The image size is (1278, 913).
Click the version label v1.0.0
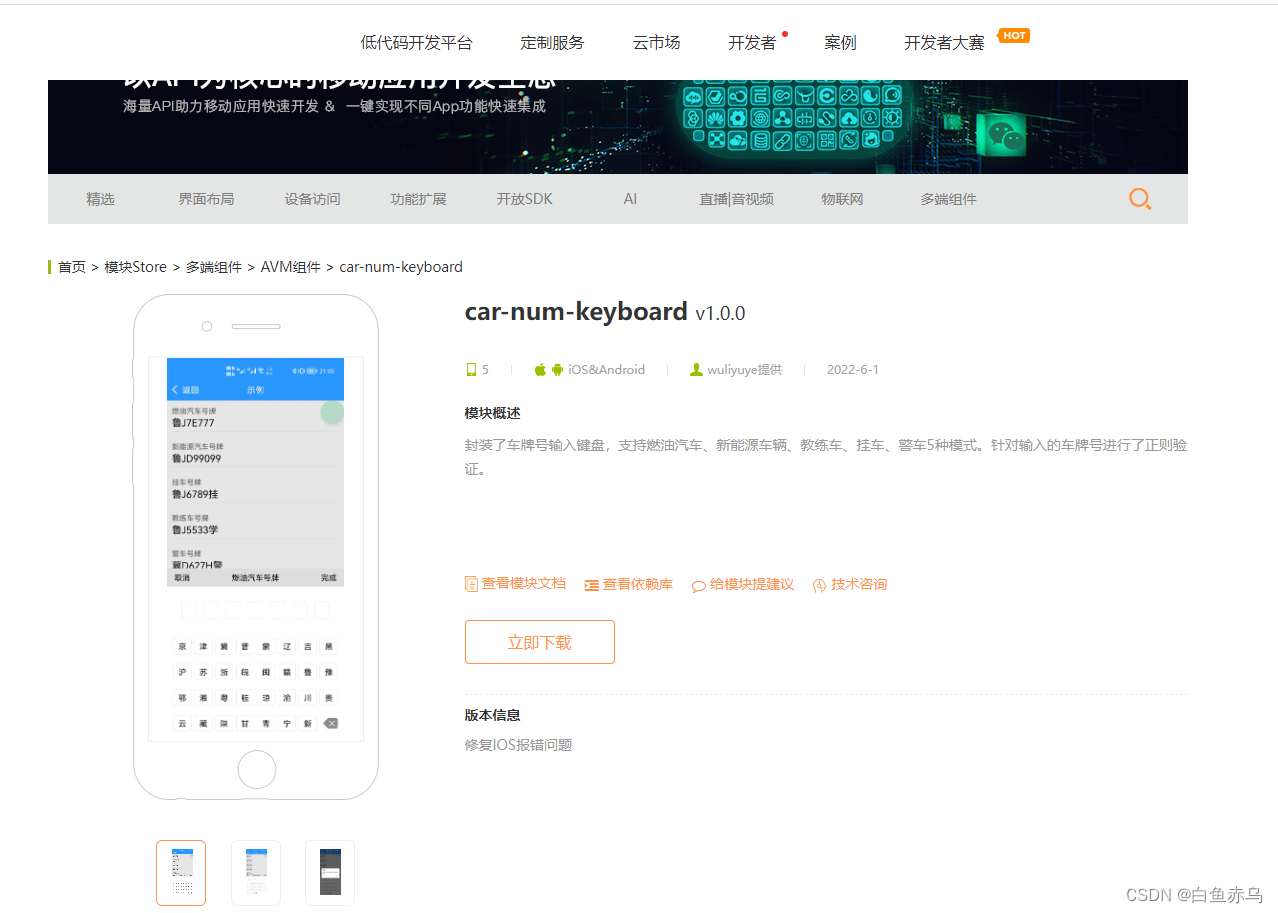(720, 313)
